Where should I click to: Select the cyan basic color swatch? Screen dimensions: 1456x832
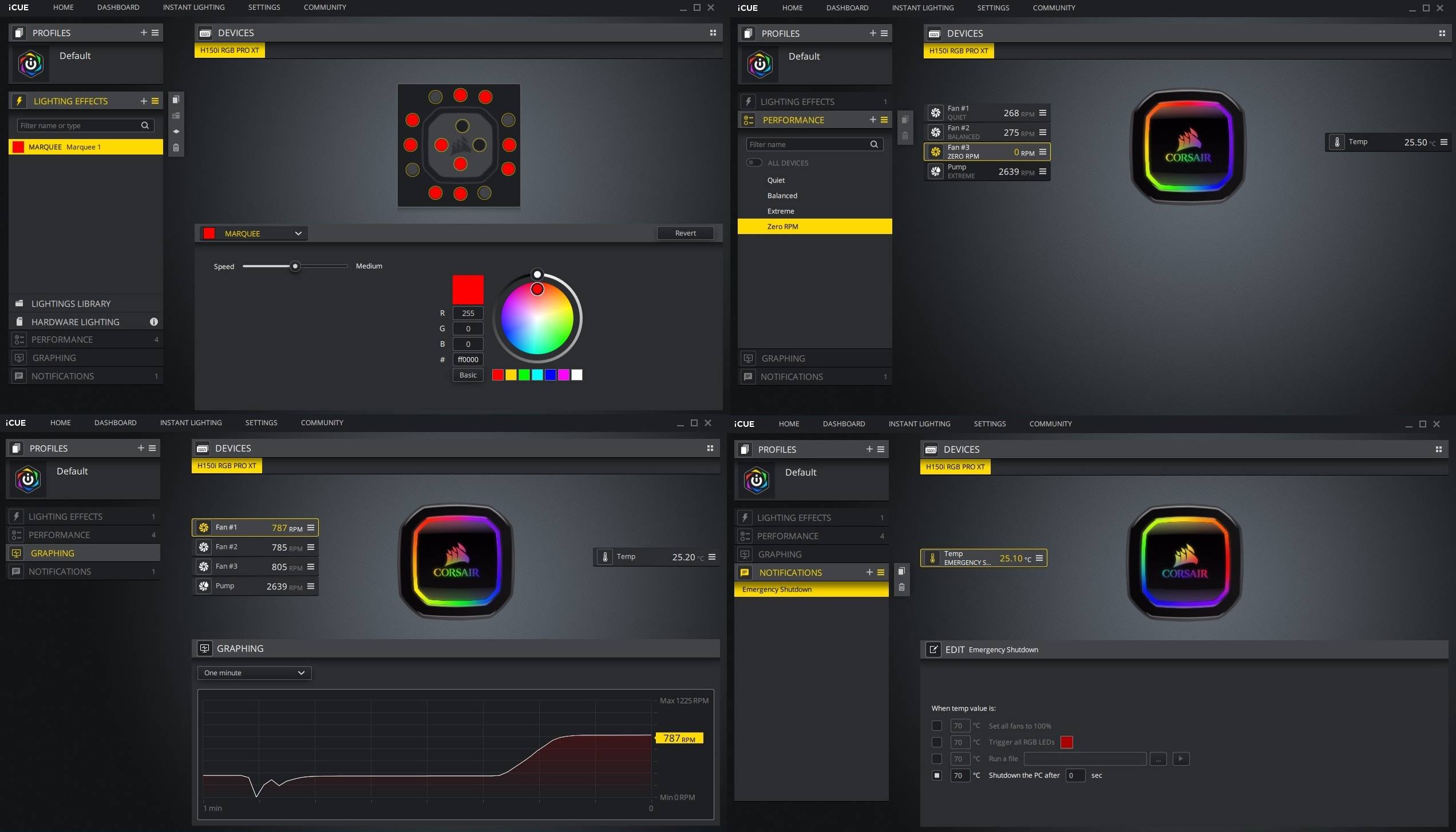(x=537, y=375)
